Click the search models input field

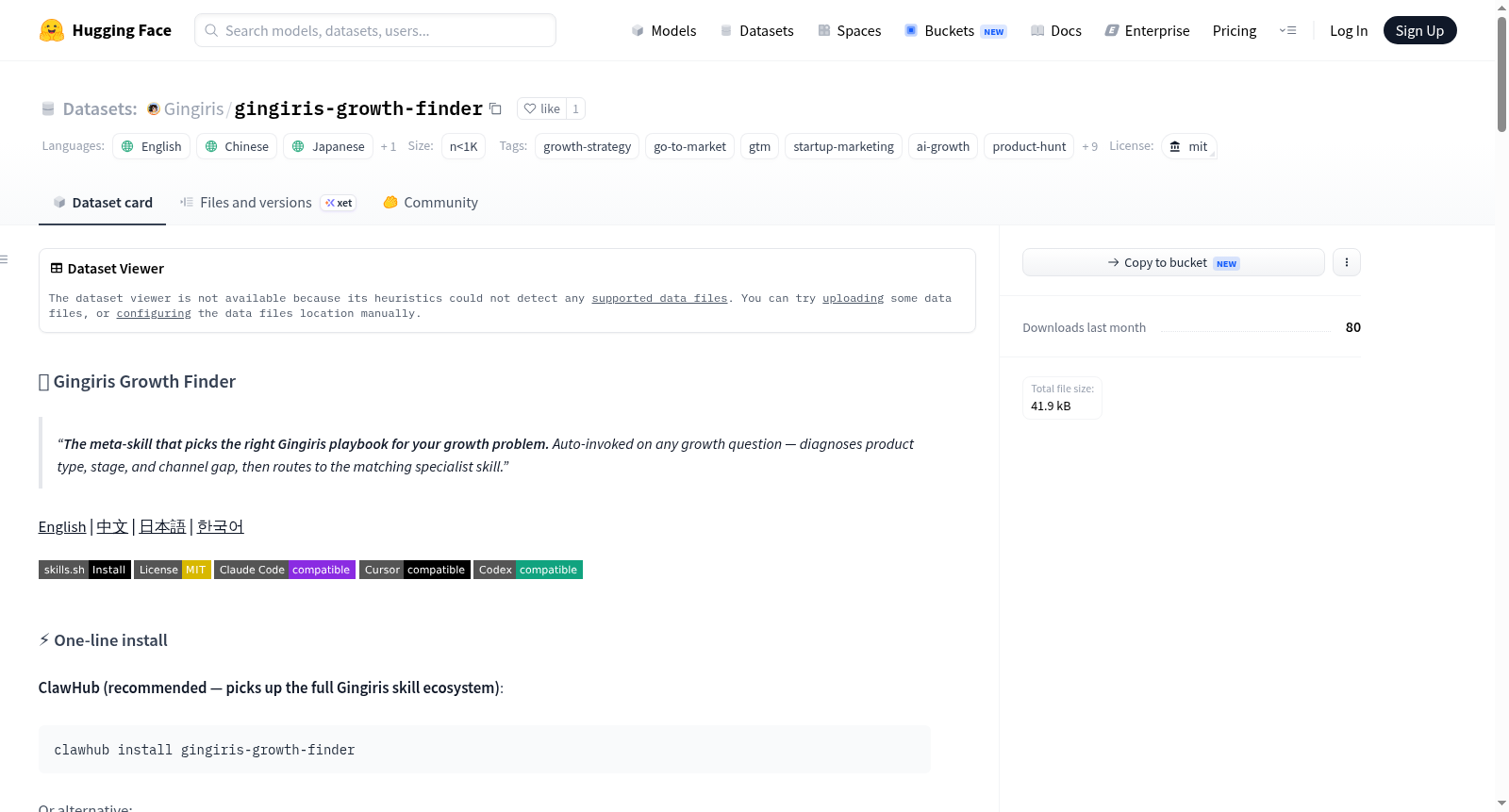tap(375, 30)
